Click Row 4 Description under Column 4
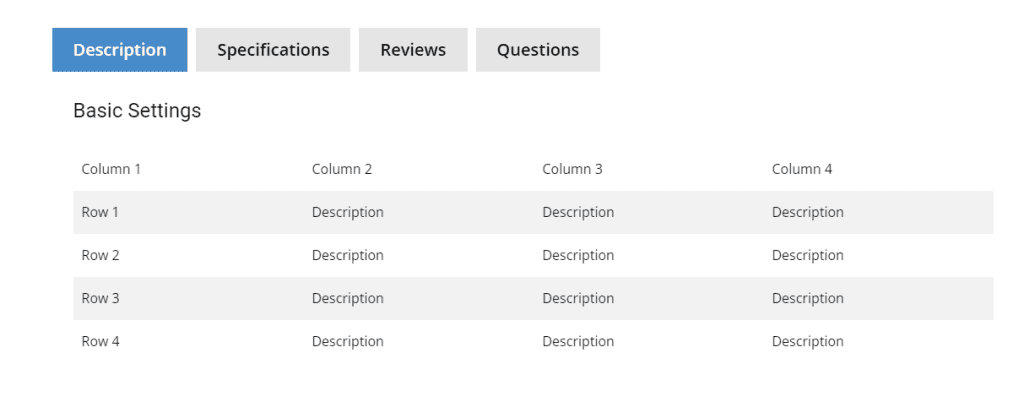1024x407 pixels. coord(808,342)
